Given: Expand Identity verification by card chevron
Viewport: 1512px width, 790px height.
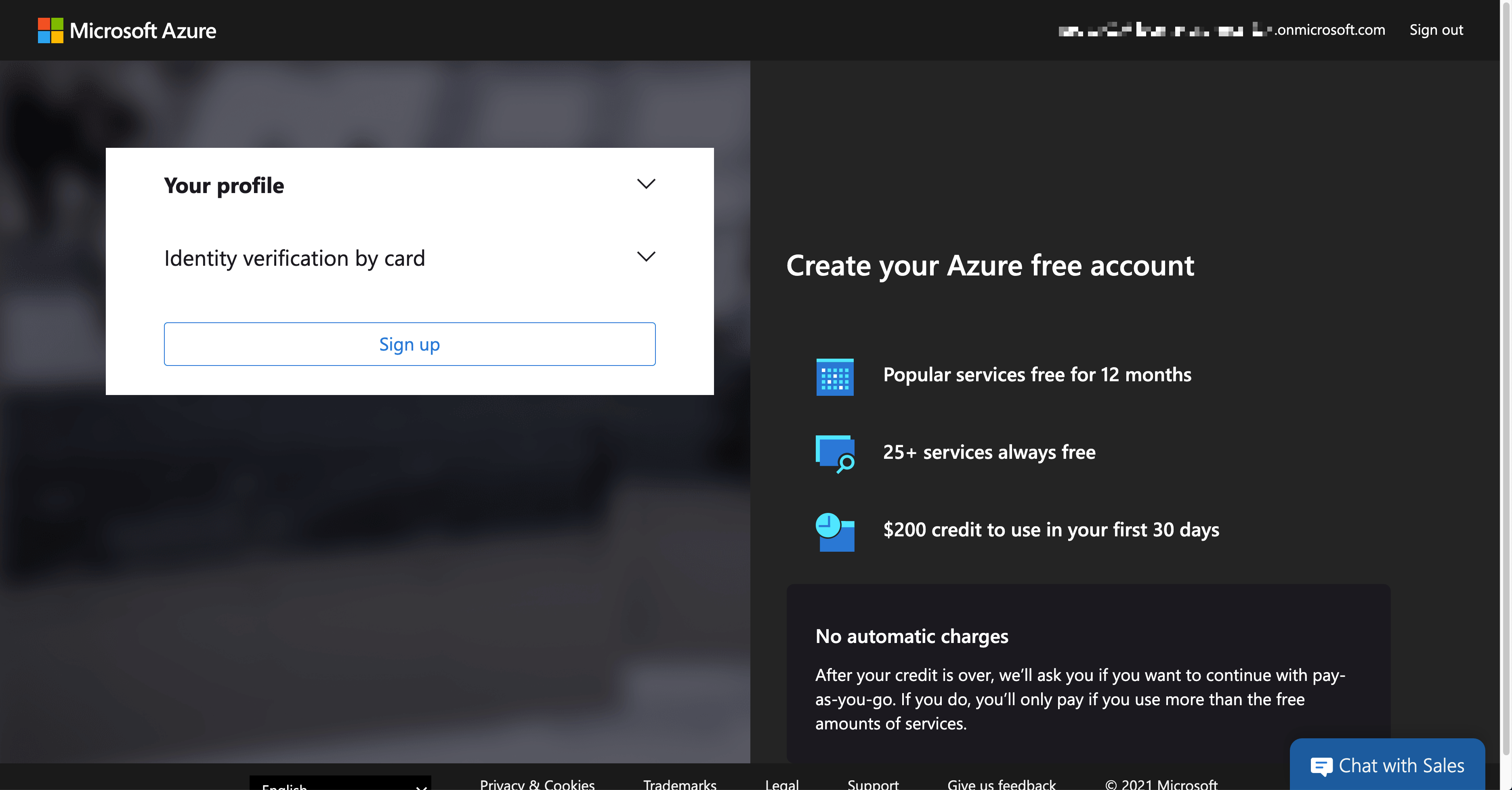Looking at the screenshot, I should [x=646, y=257].
